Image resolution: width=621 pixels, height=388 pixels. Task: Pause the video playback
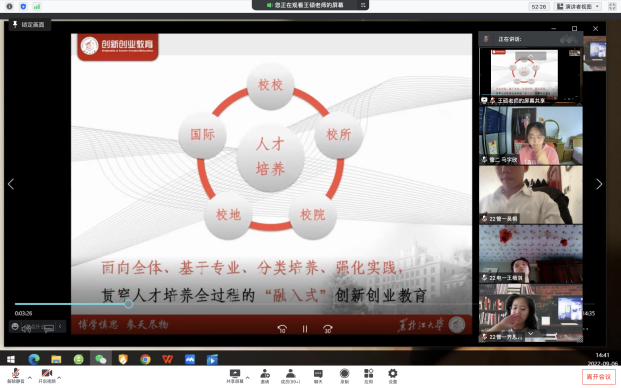pyautogui.click(x=305, y=329)
